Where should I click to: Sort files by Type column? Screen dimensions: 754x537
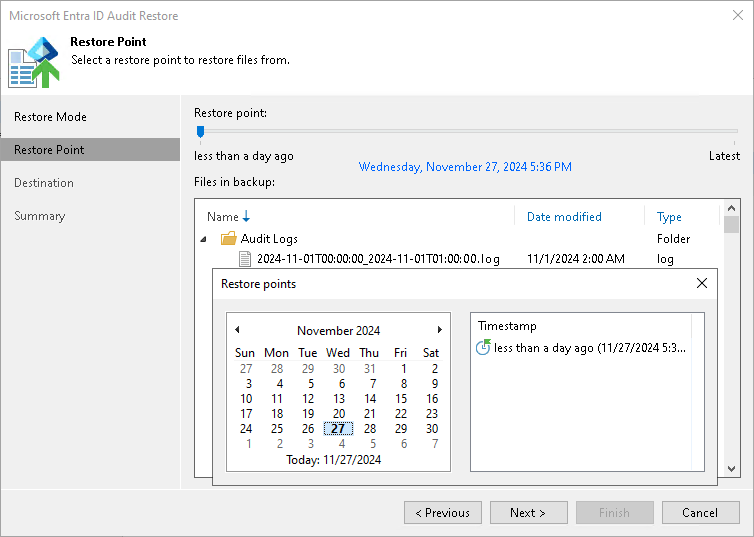[669, 217]
